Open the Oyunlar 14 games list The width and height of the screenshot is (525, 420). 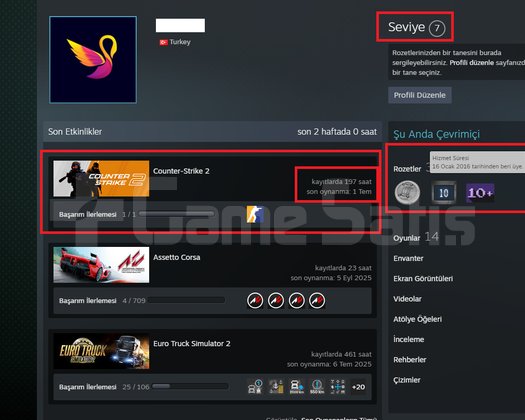click(x=416, y=237)
